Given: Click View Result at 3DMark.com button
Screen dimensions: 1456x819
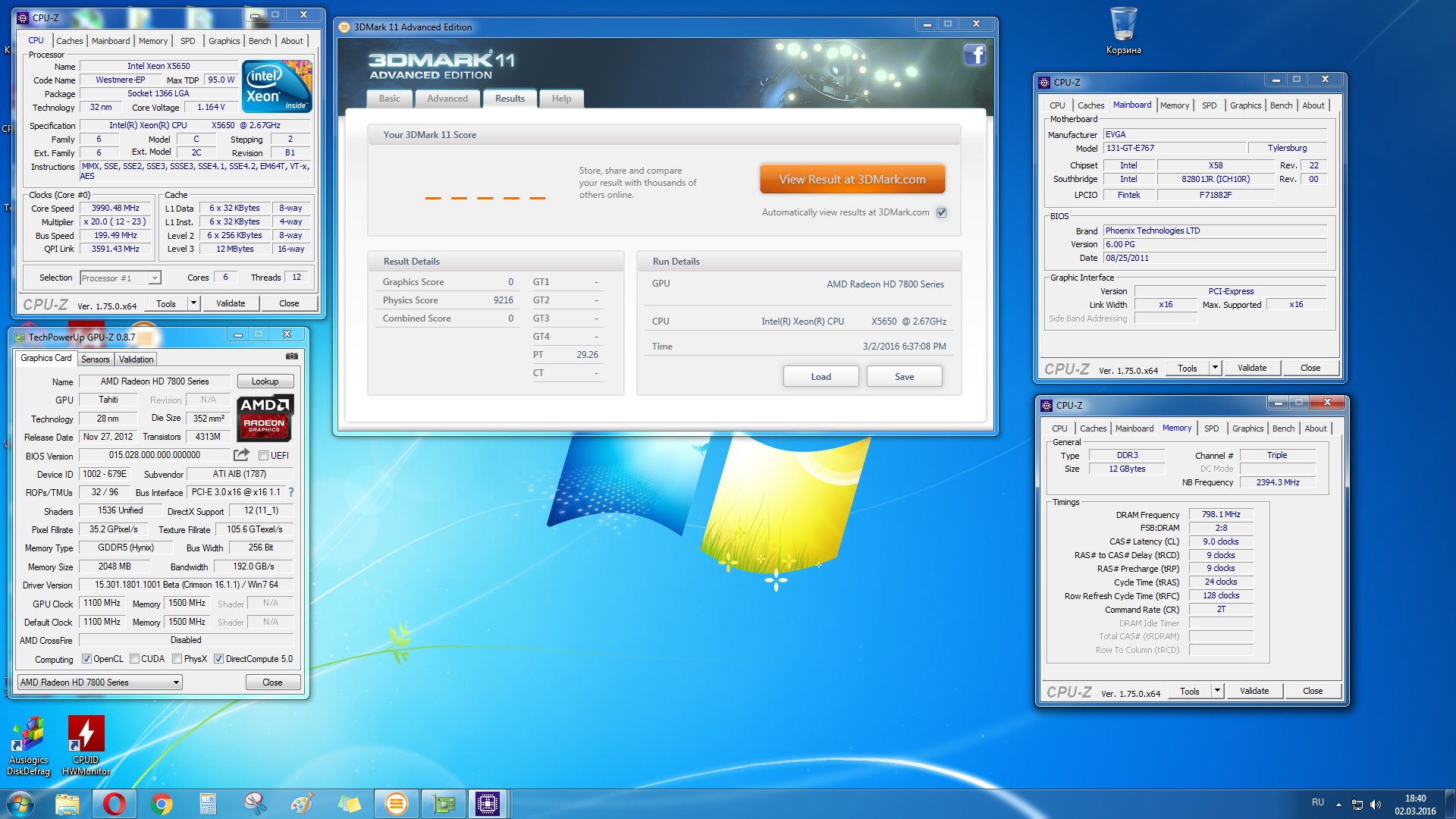Looking at the screenshot, I should [852, 180].
